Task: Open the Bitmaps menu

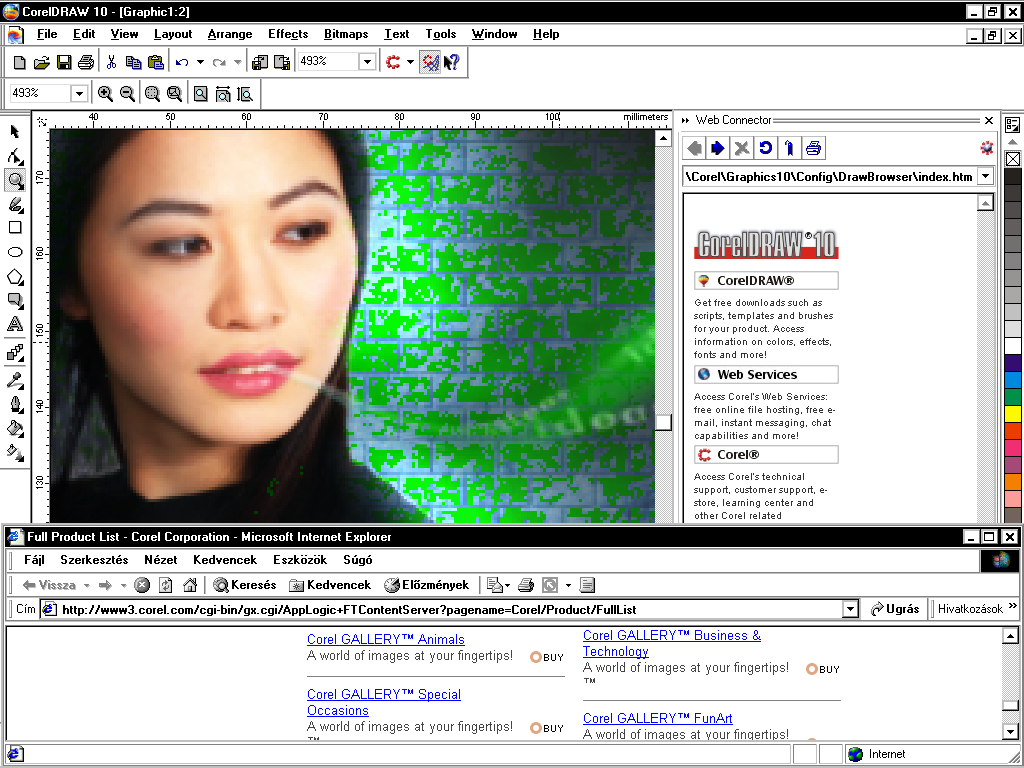Action: [346, 34]
